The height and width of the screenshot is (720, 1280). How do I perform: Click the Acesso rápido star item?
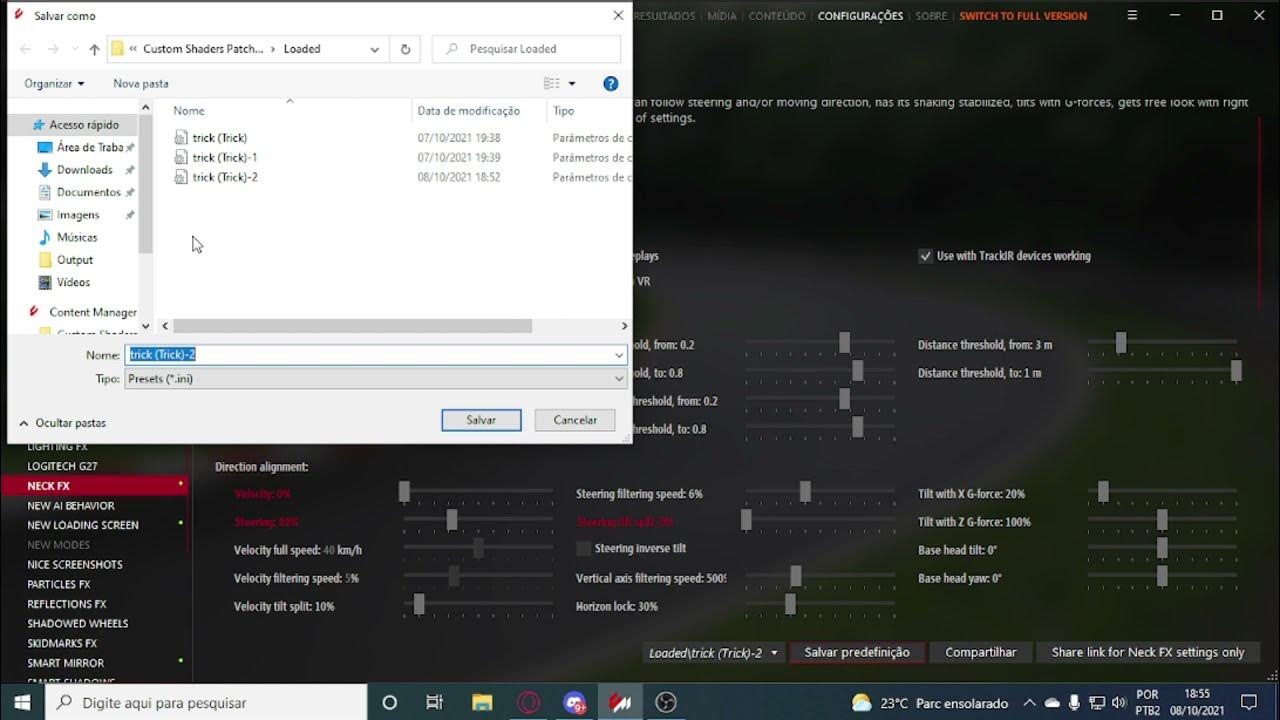[84, 125]
